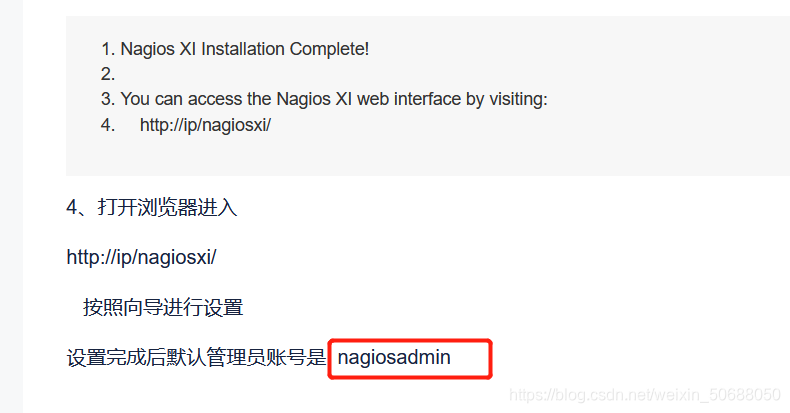Screen dimensions: 790x413
Task: Click the sentence '设置完成后默认管理员账号是'
Action: point(196,358)
